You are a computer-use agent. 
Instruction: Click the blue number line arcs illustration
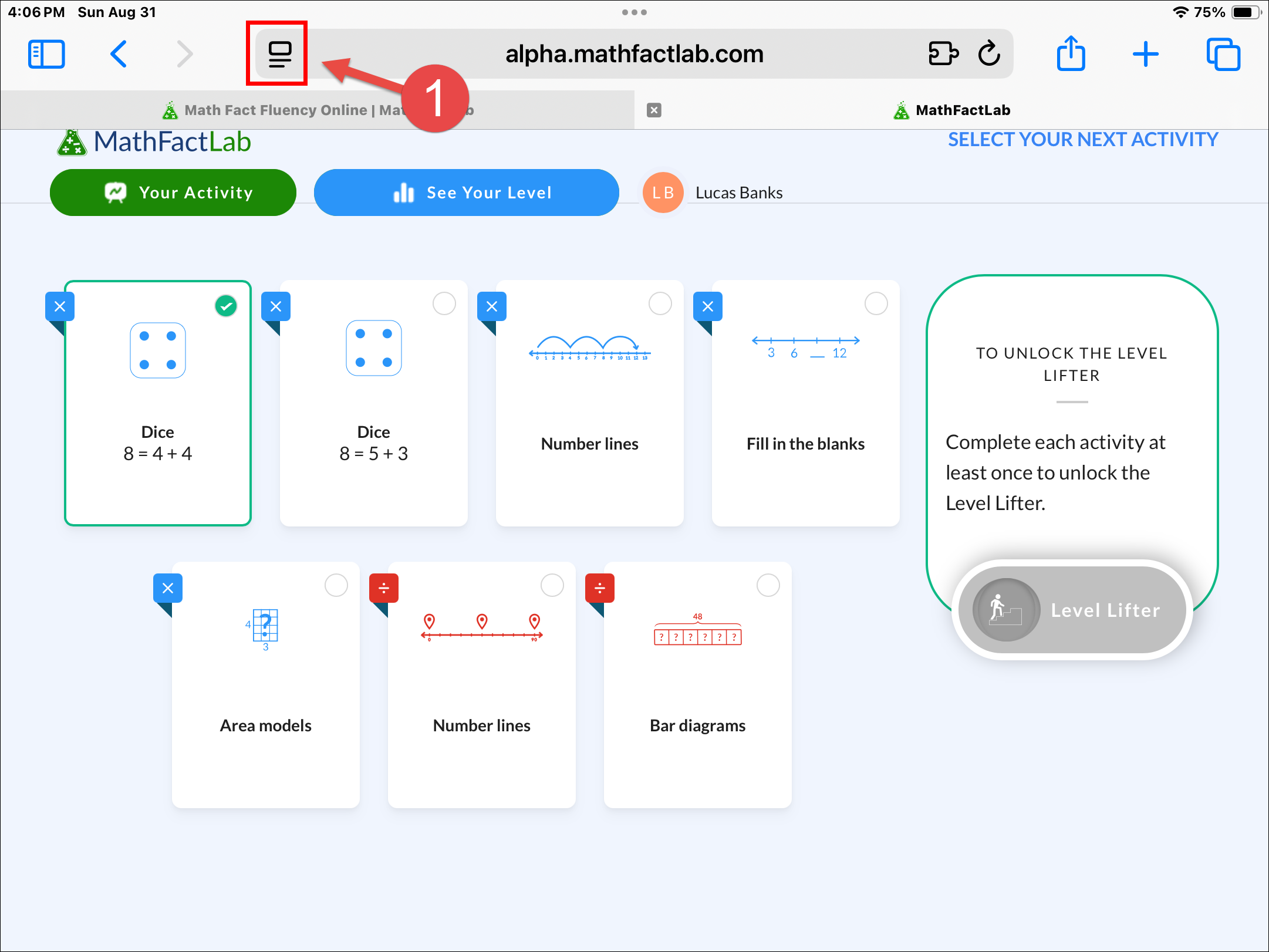pyautogui.click(x=590, y=348)
